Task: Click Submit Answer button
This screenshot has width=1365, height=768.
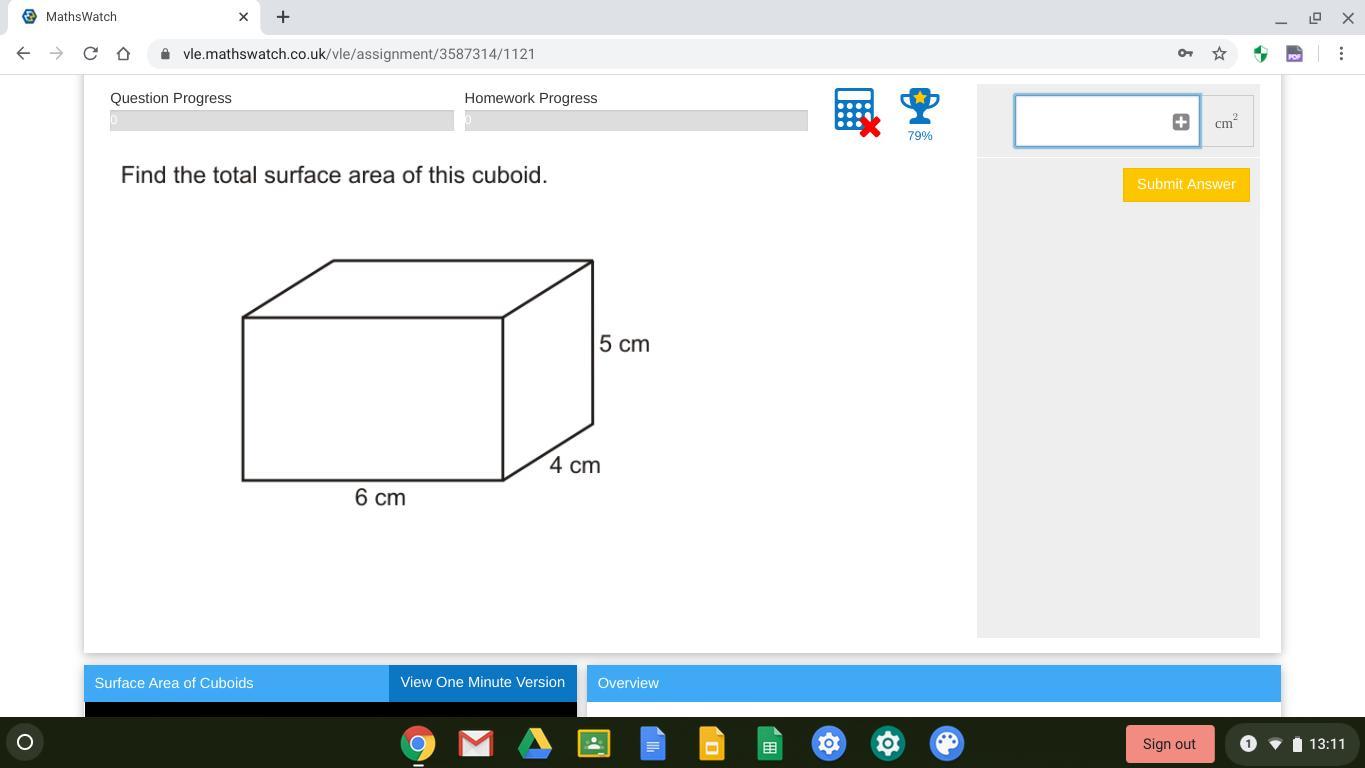Action: click(1186, 185)
